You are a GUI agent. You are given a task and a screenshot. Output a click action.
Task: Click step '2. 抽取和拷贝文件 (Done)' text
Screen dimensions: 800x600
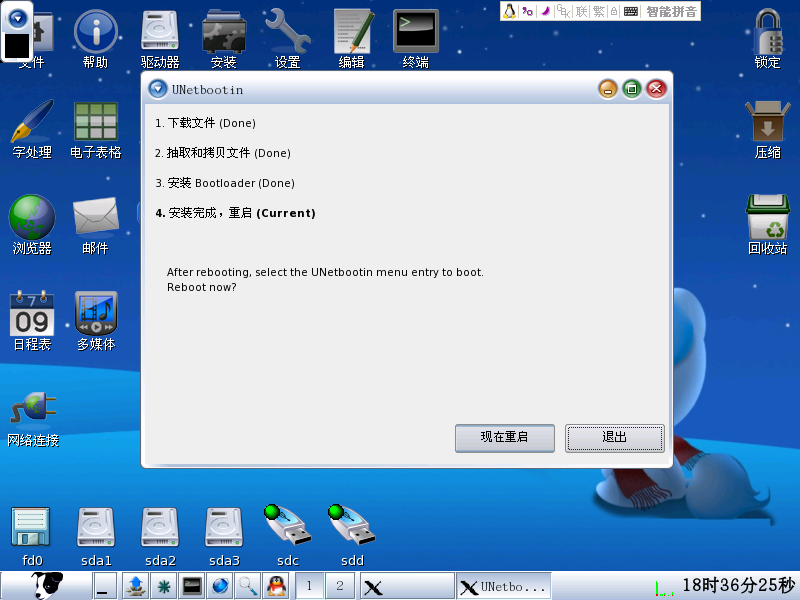coord(223,153)
